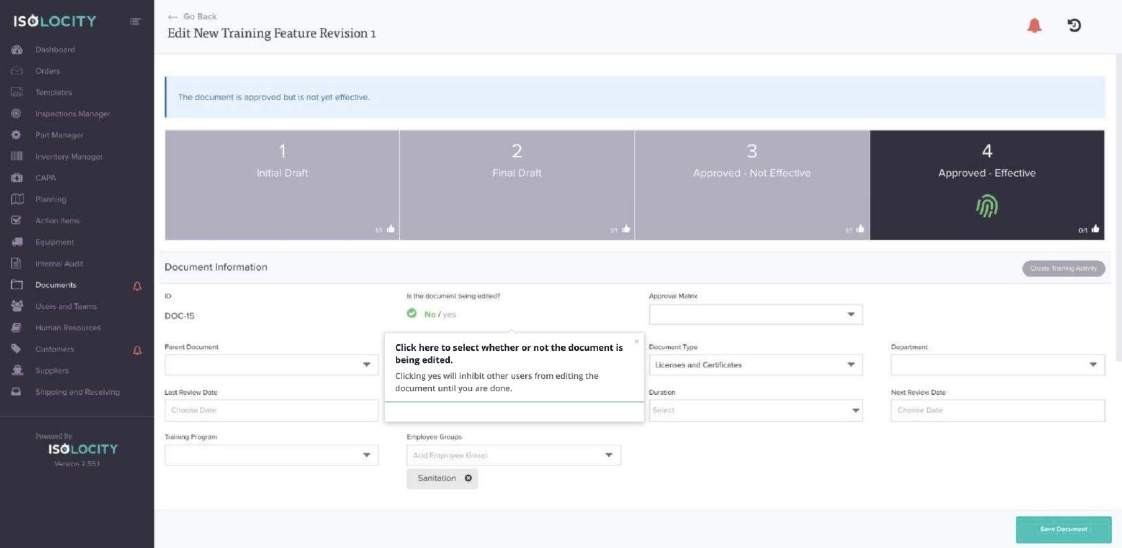Click the Next Review Date field

tap(997, 411)
